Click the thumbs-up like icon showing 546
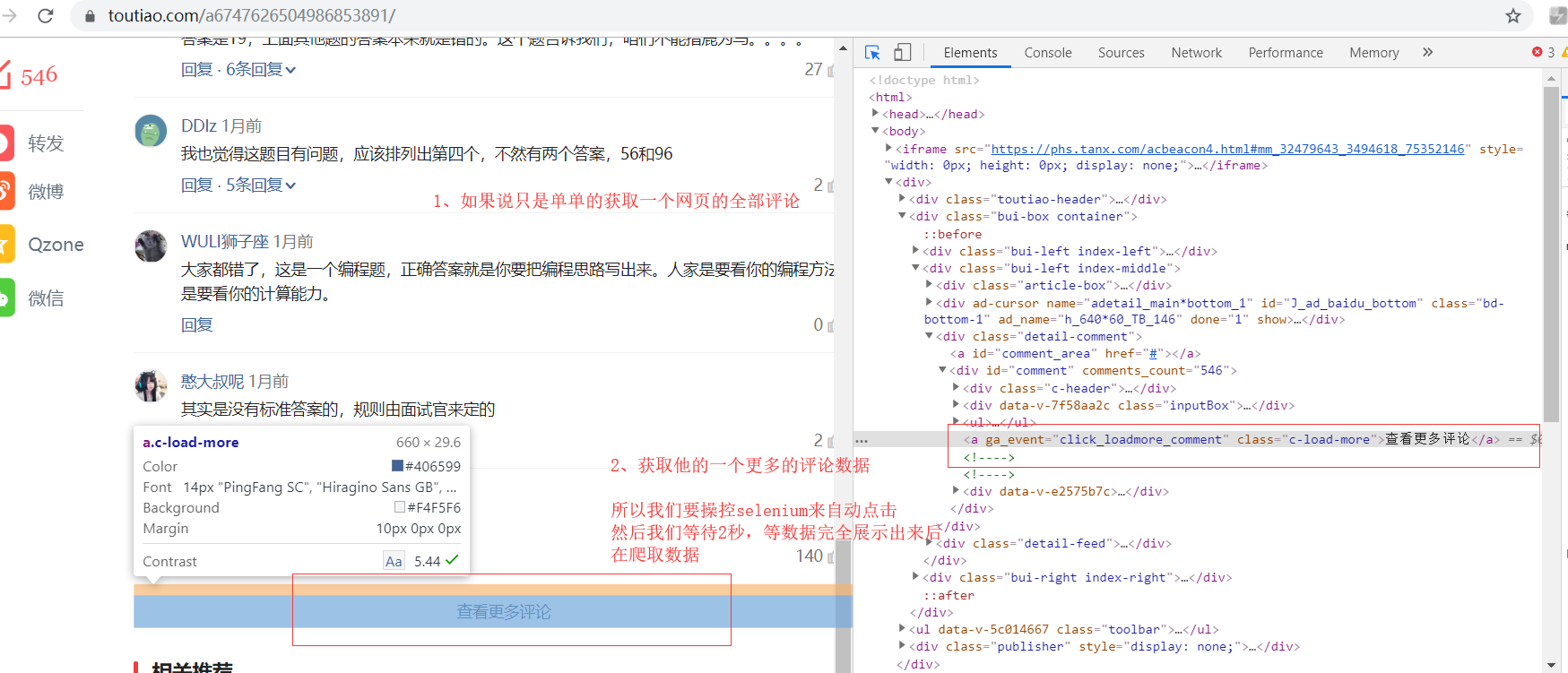Screen dimensions: 1568x673 tap(5, 75)
